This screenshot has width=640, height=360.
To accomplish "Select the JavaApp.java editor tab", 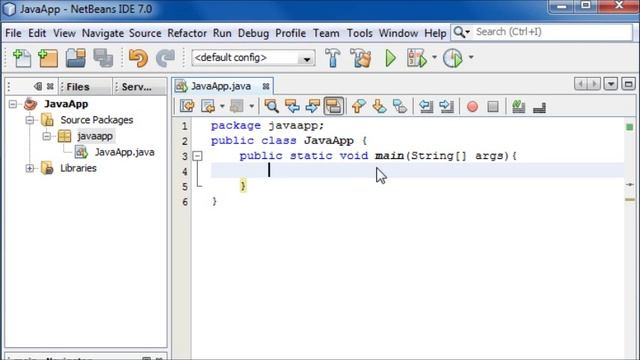I will 221,86.
